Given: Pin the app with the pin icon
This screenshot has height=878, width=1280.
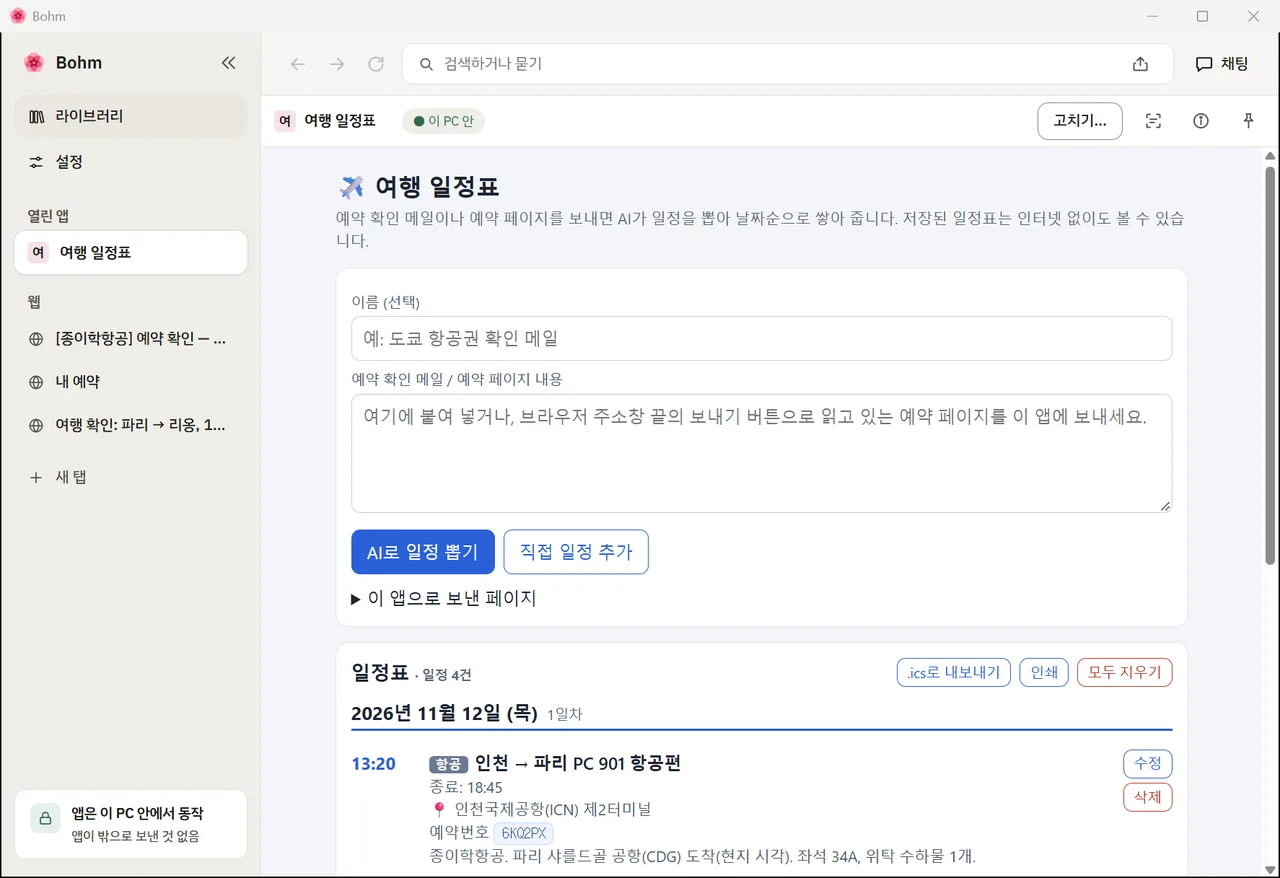Looking at the screenshot, I should coord(1248,121).
